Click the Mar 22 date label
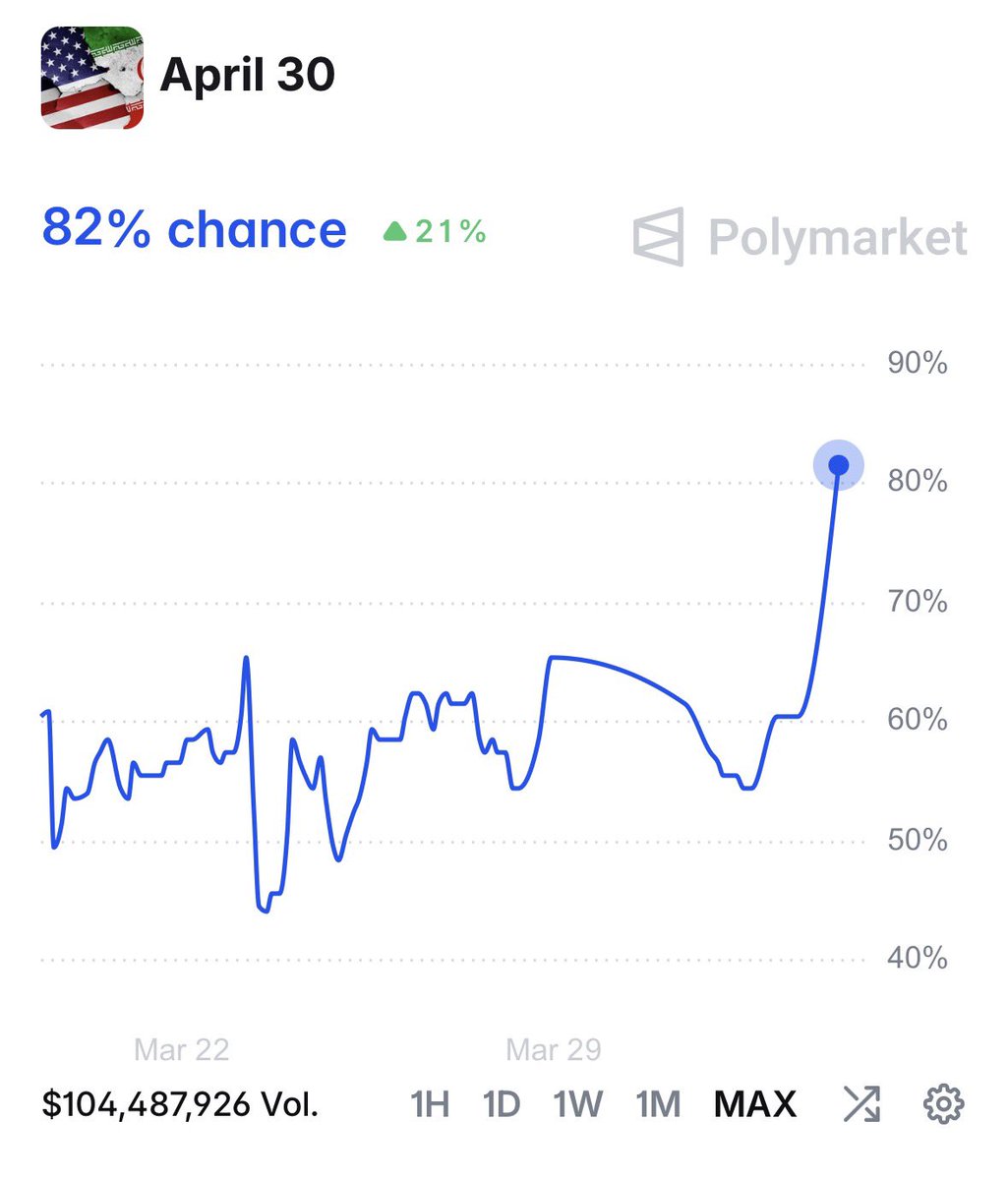This screenshot has height=1180, width=1008. click(x=182, y=1050)
